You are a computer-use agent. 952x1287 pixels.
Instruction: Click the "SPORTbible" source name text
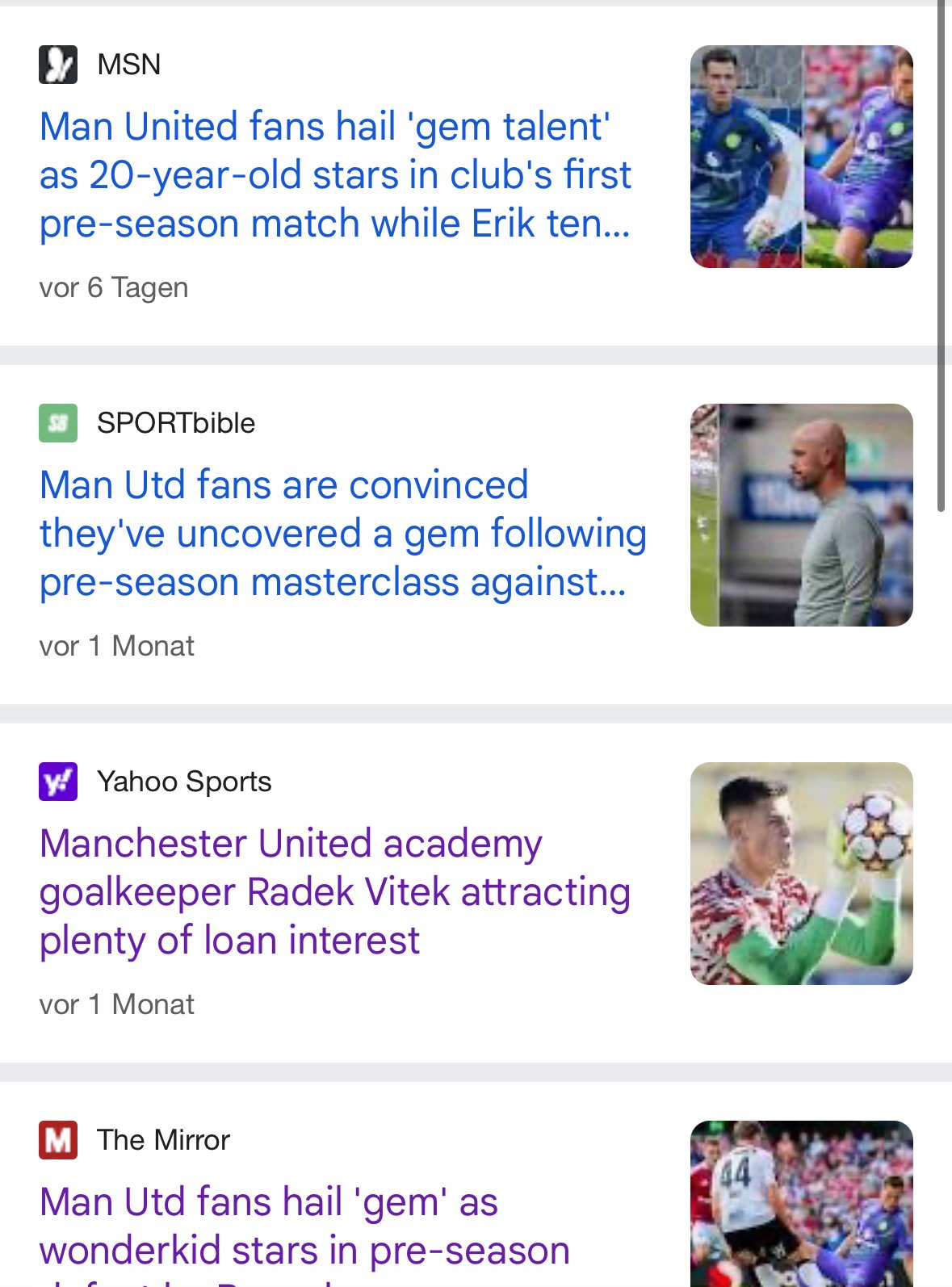pyautogui.click(x=176, y=423)
